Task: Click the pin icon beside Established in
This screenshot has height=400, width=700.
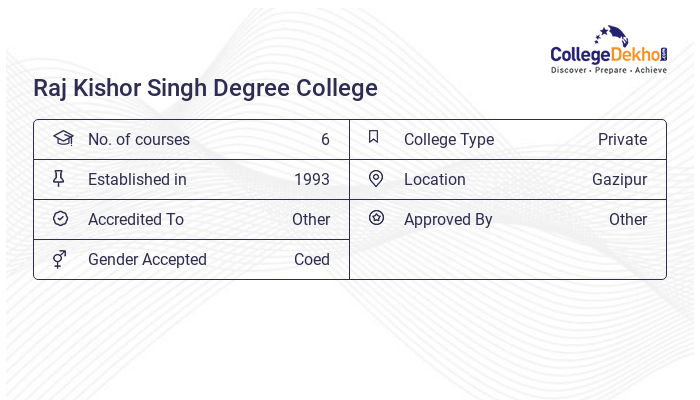Action: 59,178
